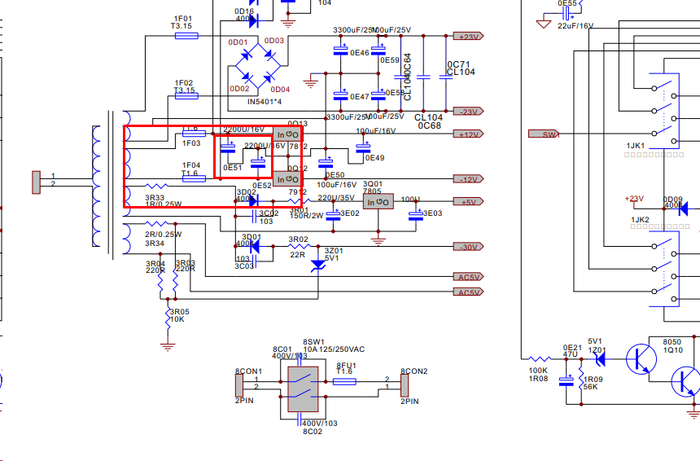Image resolution: width=700 pixels, height=461 pixels.
Task: Select the 7912 regulator block
Action: point(288,179)
